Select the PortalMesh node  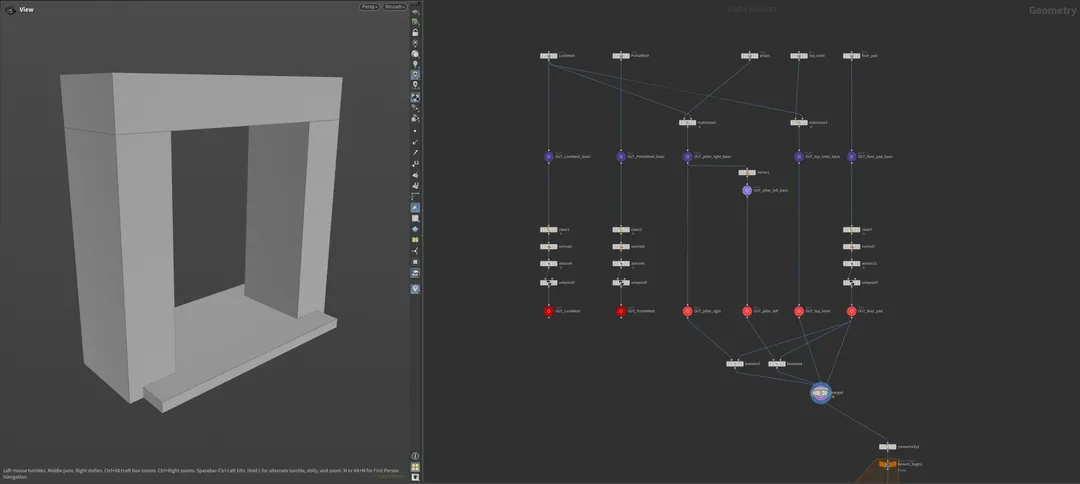tap(621, 56)
